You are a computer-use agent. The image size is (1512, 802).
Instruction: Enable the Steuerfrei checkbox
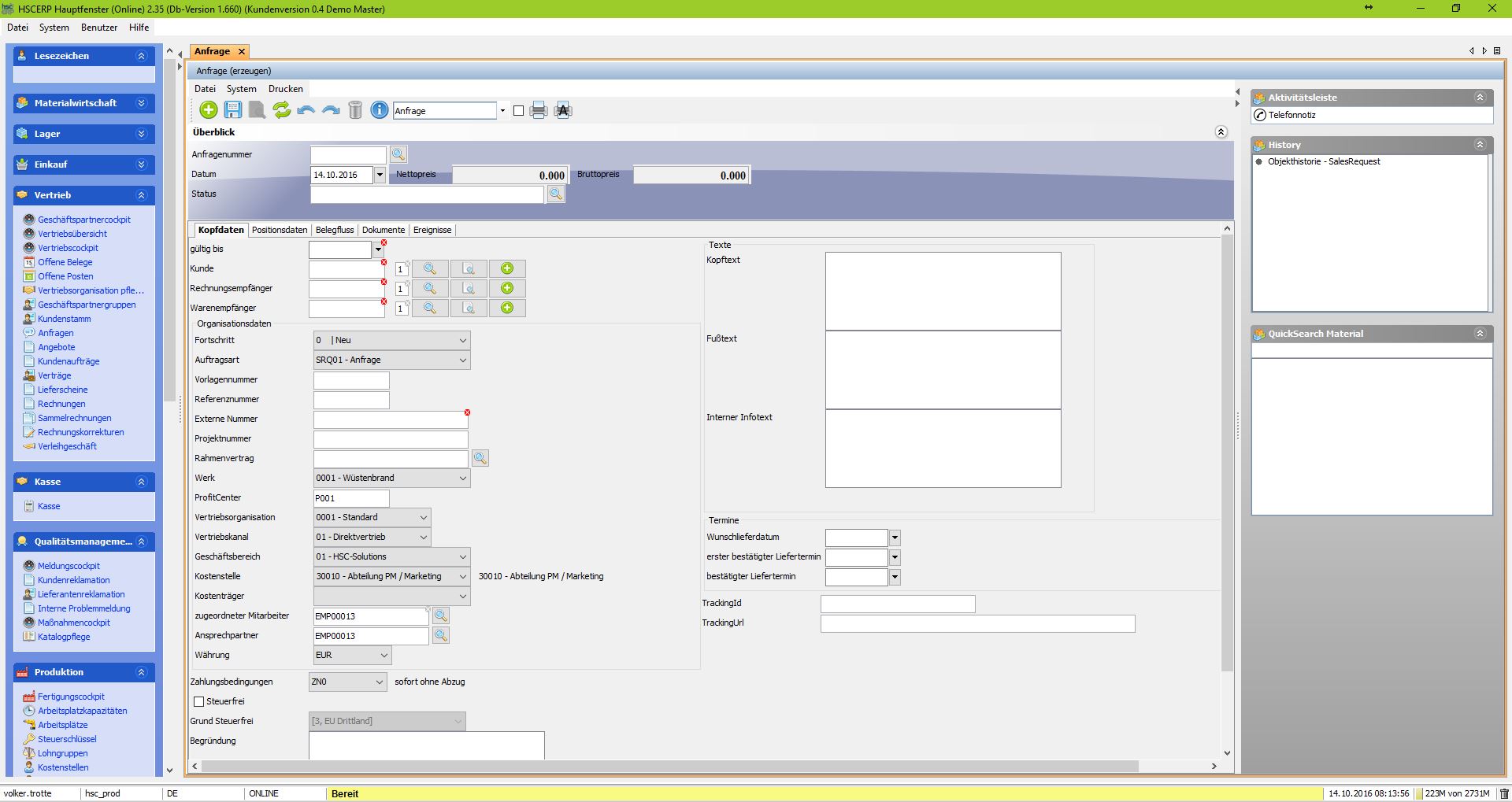point(199,701)
